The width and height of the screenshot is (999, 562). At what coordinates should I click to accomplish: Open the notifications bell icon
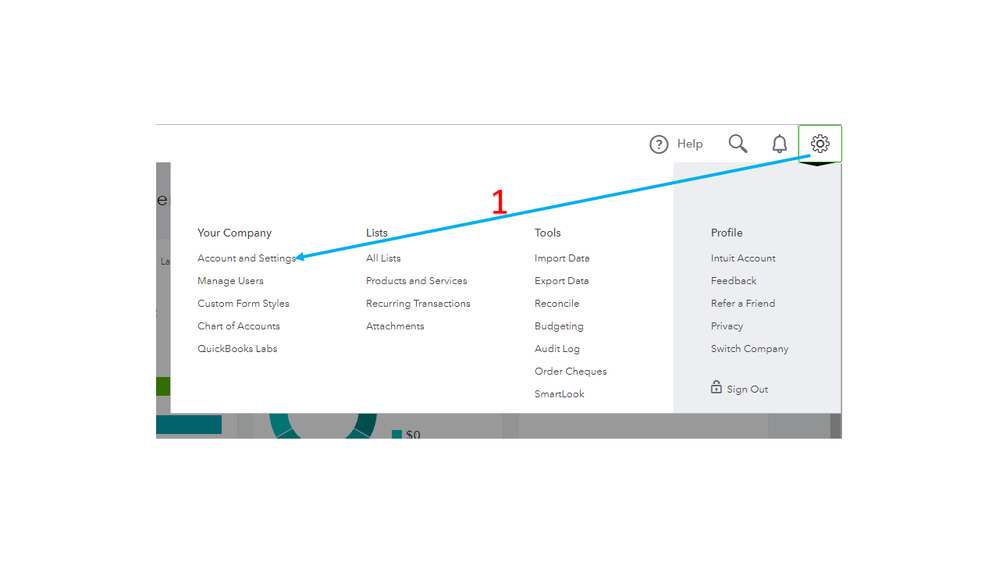tap(779, 144)
